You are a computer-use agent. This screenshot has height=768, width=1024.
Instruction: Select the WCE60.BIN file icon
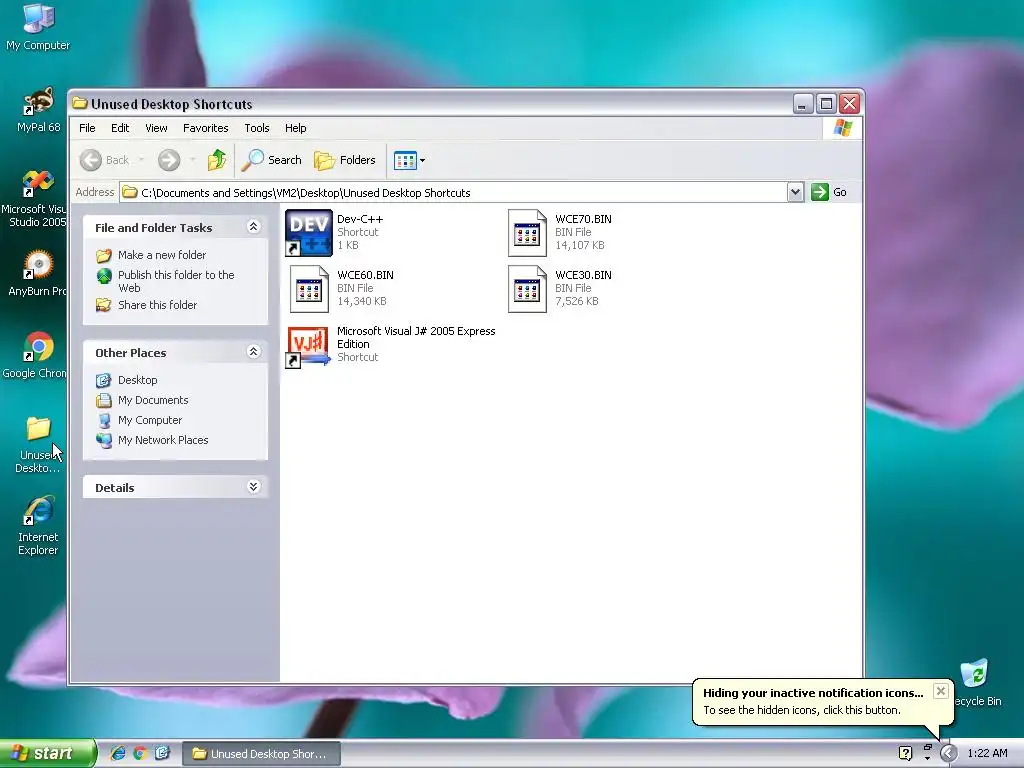pos(309,289)
